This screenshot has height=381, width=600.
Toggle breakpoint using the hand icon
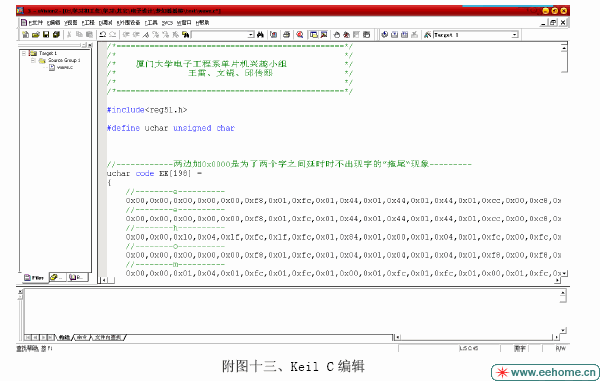pyautogui.click(x=337, y=35)
